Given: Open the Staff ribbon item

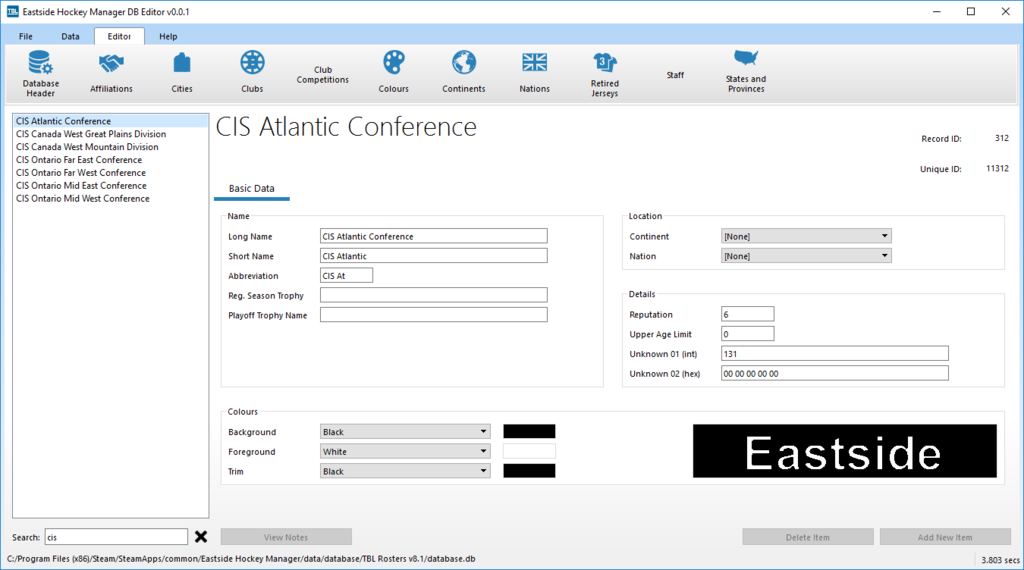Looking at the screenshot, I should (675, 75).
